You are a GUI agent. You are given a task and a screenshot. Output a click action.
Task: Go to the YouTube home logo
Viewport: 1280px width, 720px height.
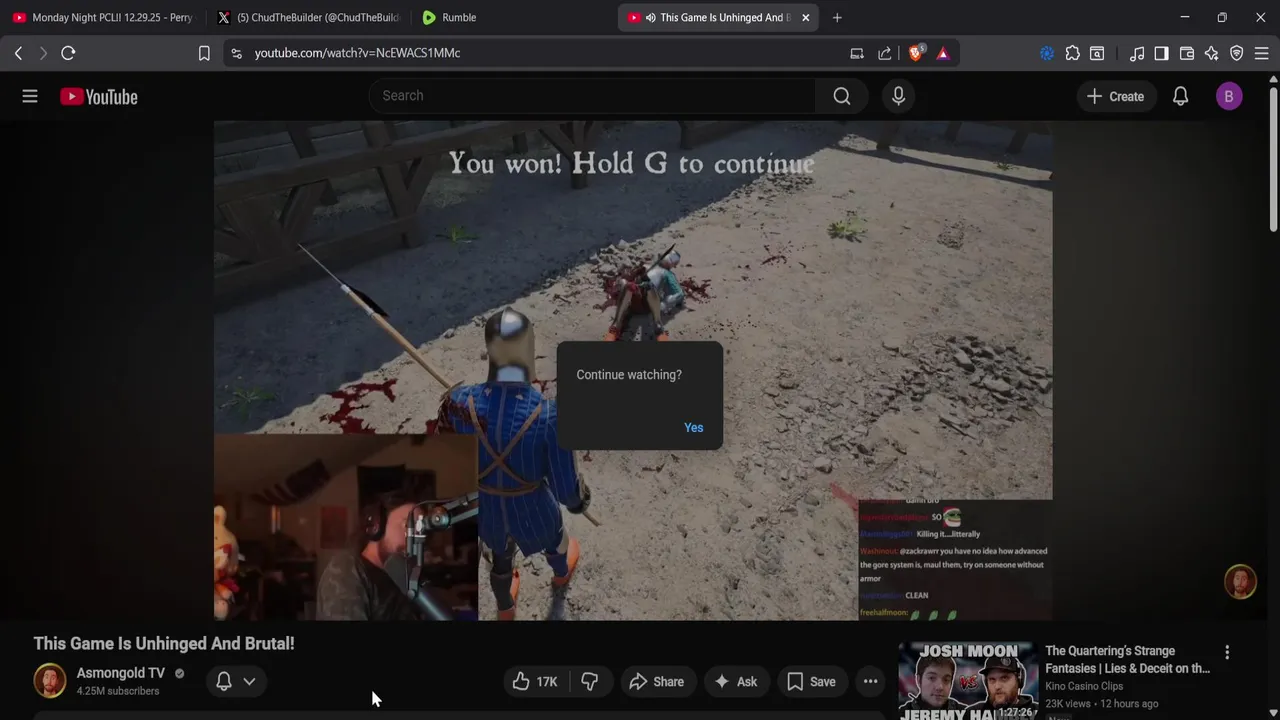tap(98, 96)
